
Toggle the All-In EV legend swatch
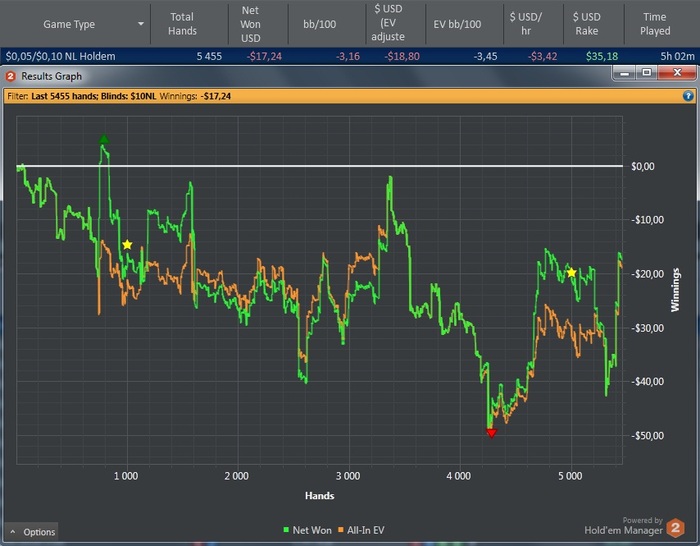(x=341, y=530)
